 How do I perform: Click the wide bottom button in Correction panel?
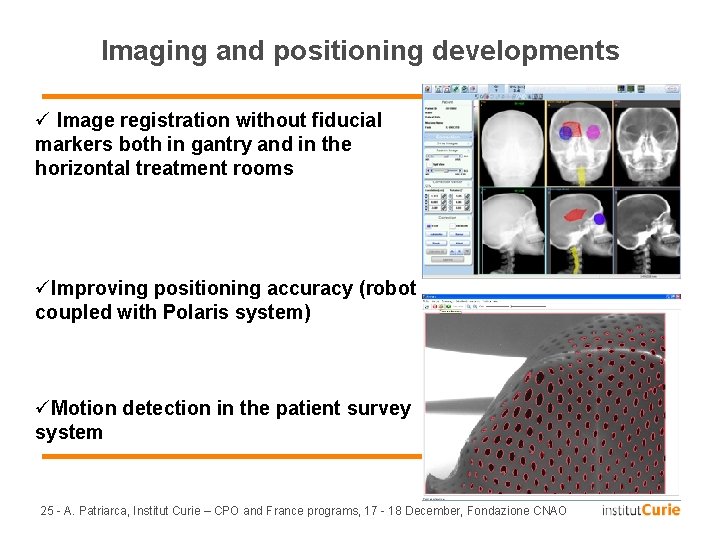(x=448, y=259)
